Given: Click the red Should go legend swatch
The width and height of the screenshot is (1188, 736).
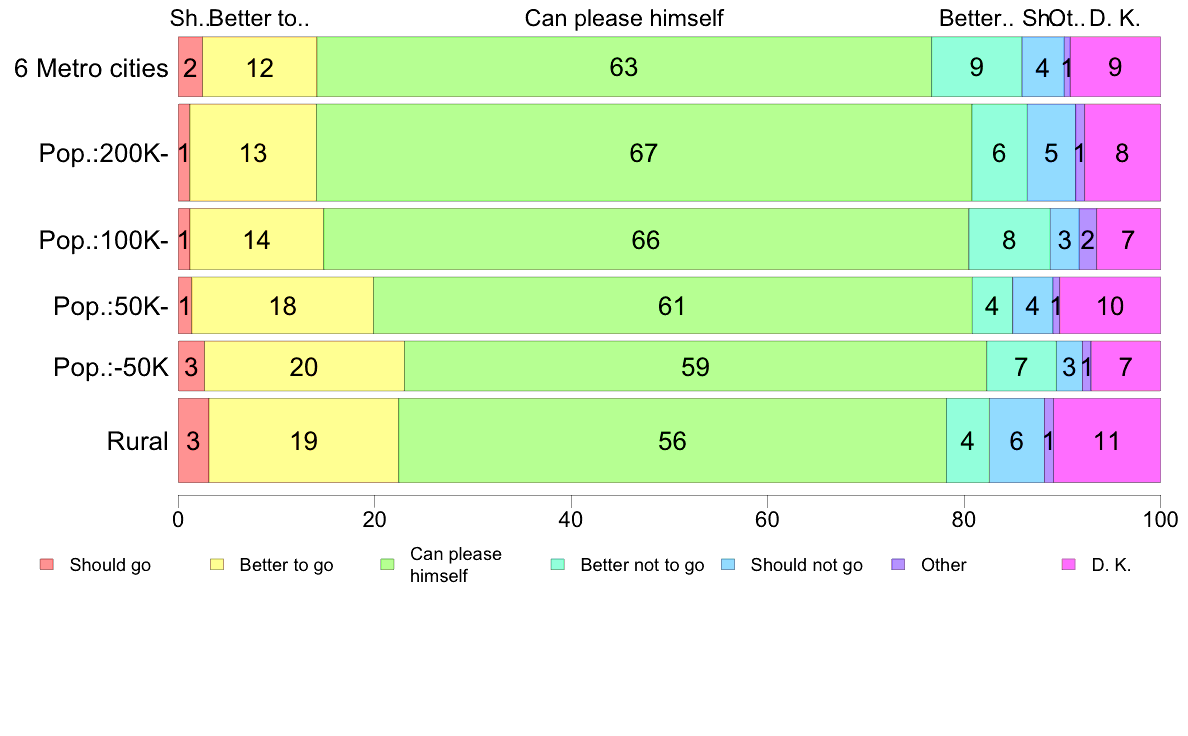Looking at the screenshot, I should [x=47, y=565].
